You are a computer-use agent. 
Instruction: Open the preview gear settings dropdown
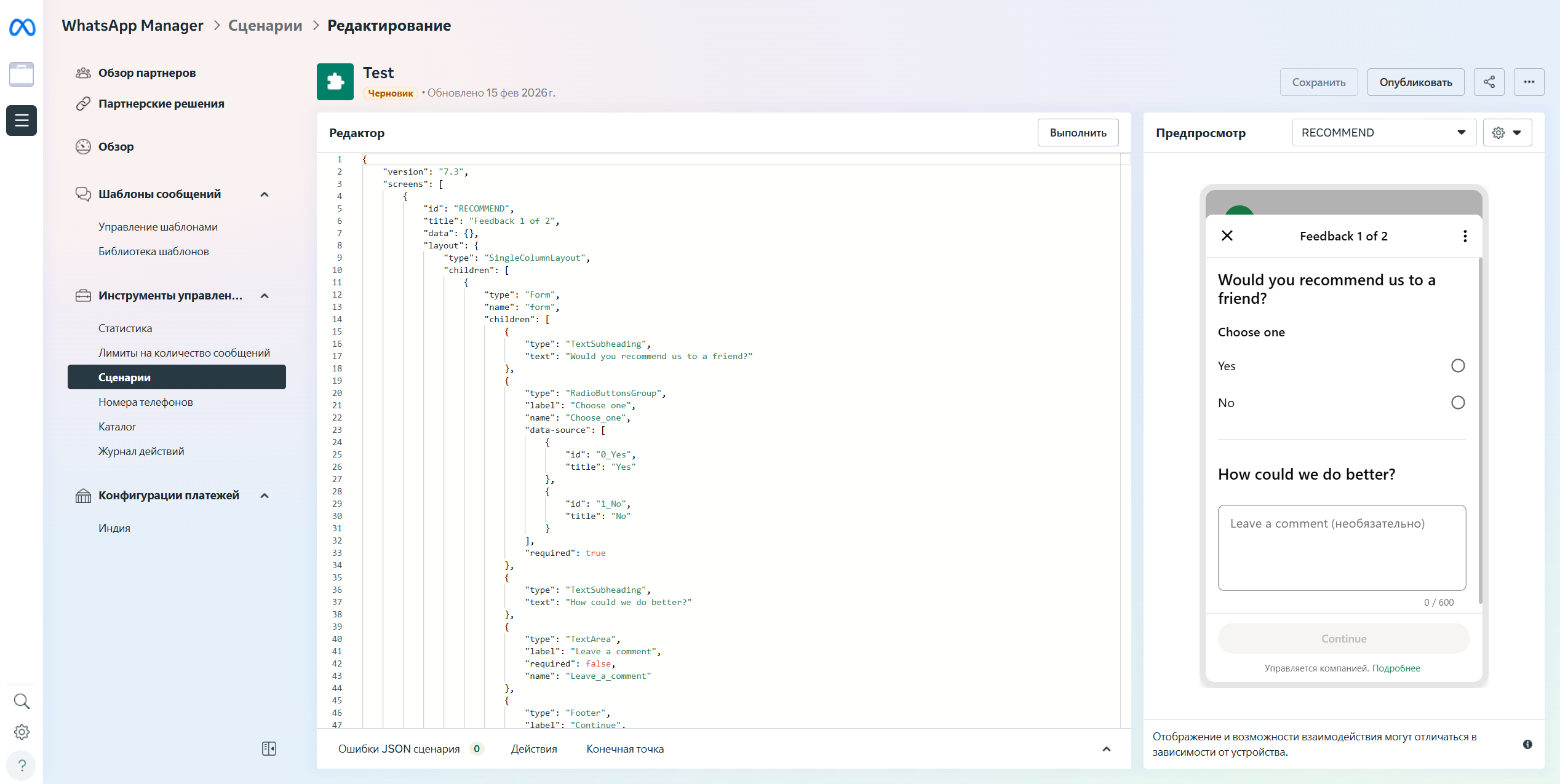[x=1506, y=133]
